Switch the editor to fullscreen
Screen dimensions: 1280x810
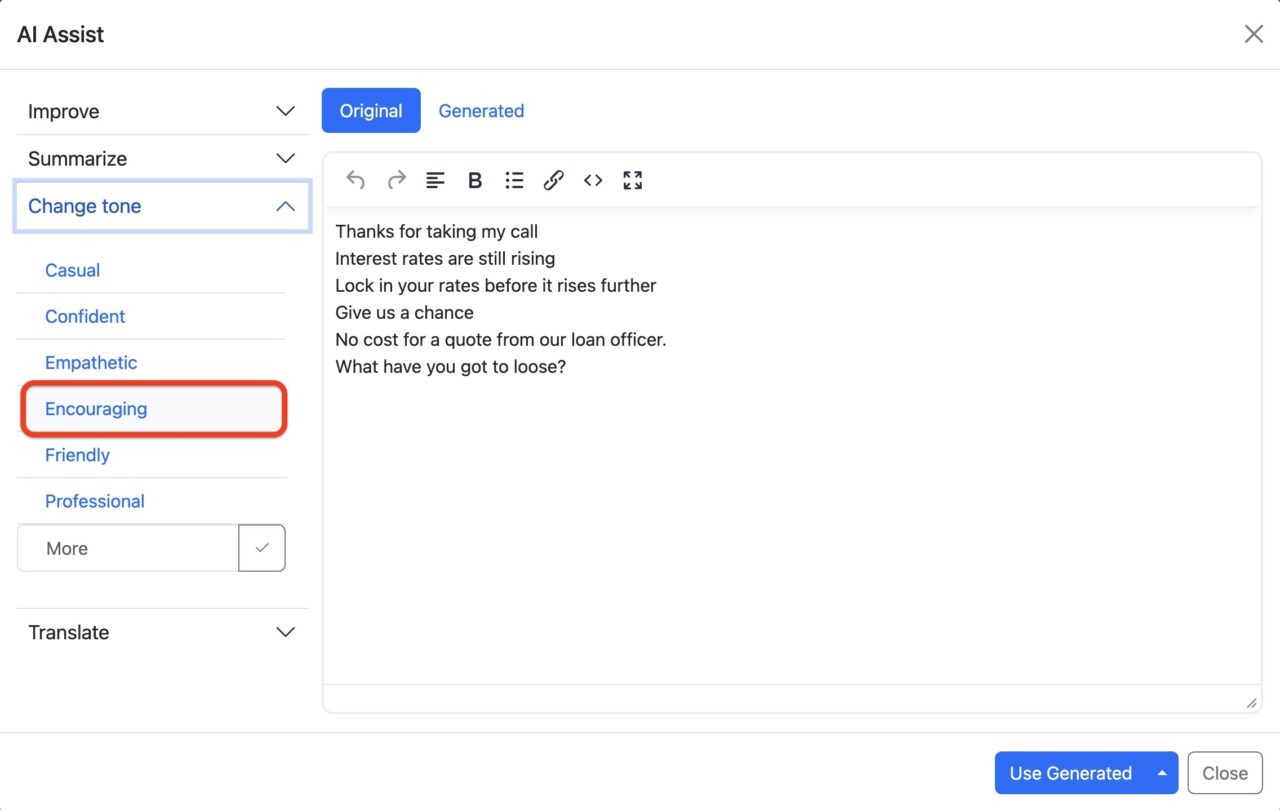pyautogui.click(x=632, y=180)
